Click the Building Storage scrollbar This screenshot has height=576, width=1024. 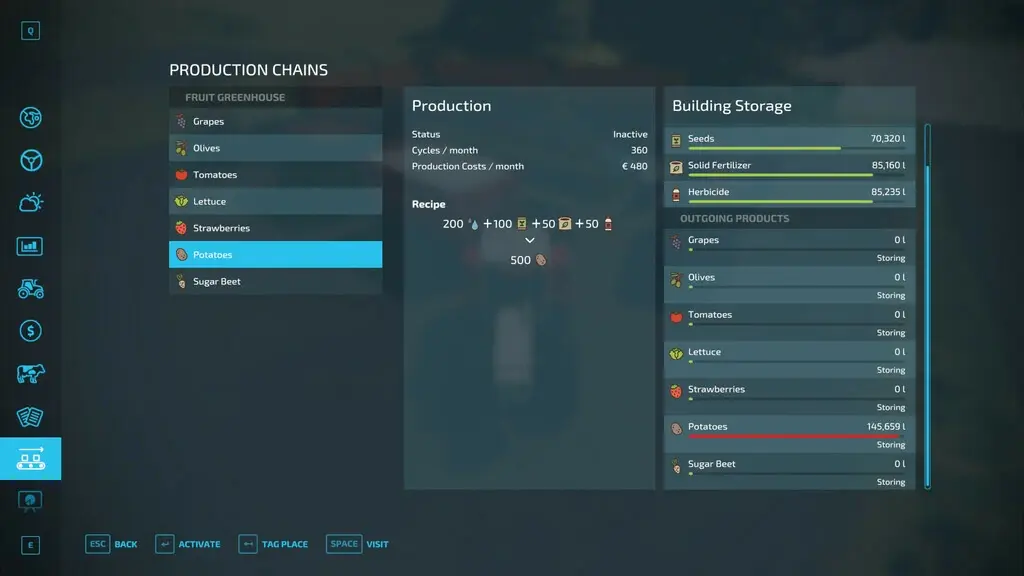pos(927,306)
